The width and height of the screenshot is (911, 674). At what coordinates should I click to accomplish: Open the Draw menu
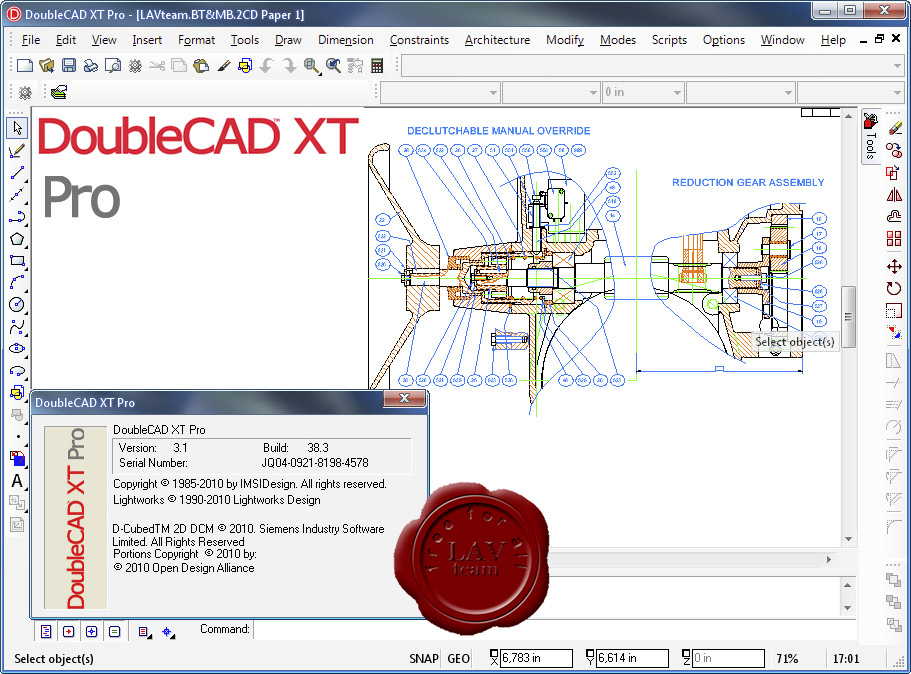288,40
